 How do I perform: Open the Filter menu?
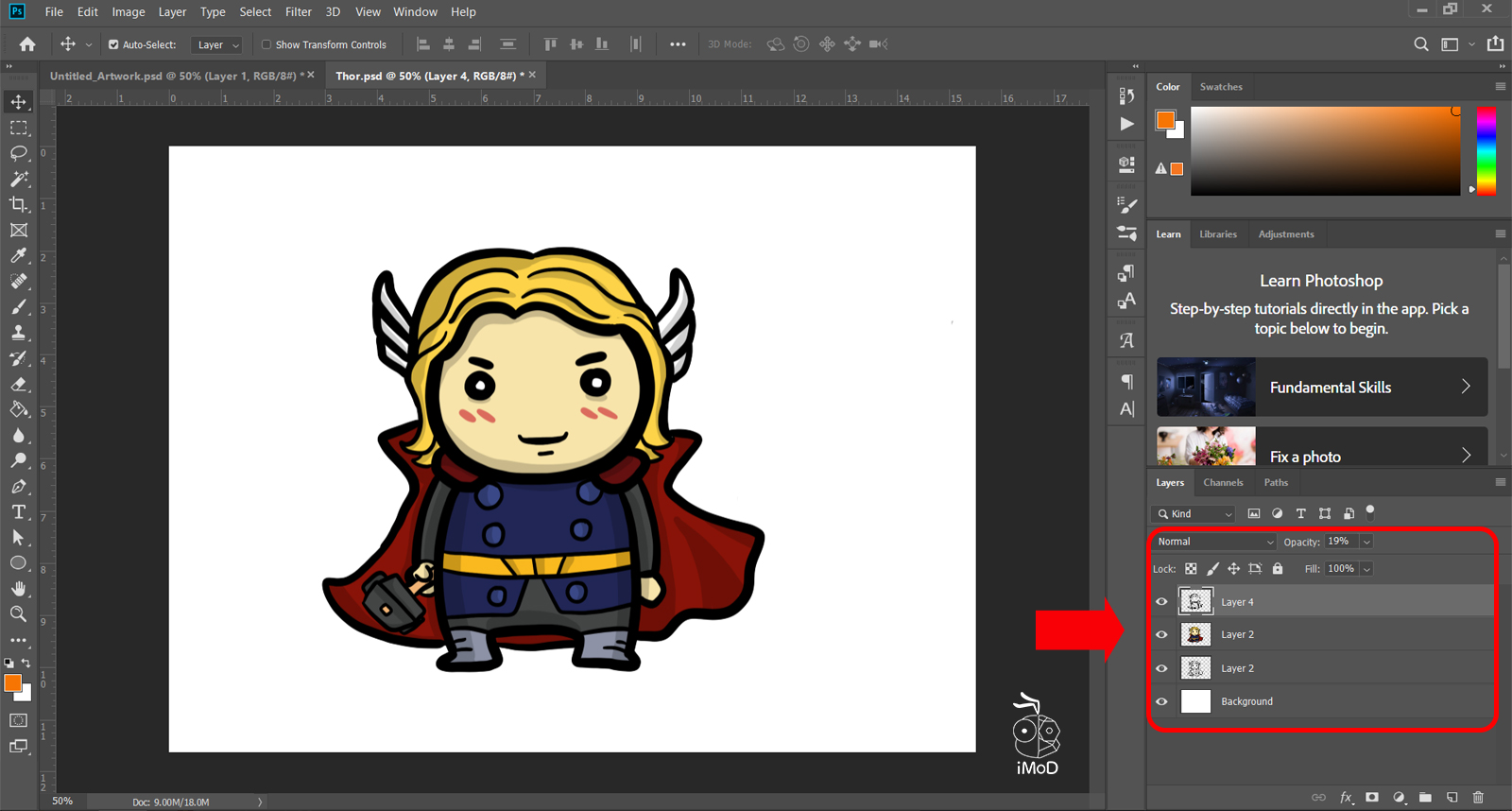pyautogui.click(x=298, y=11)
